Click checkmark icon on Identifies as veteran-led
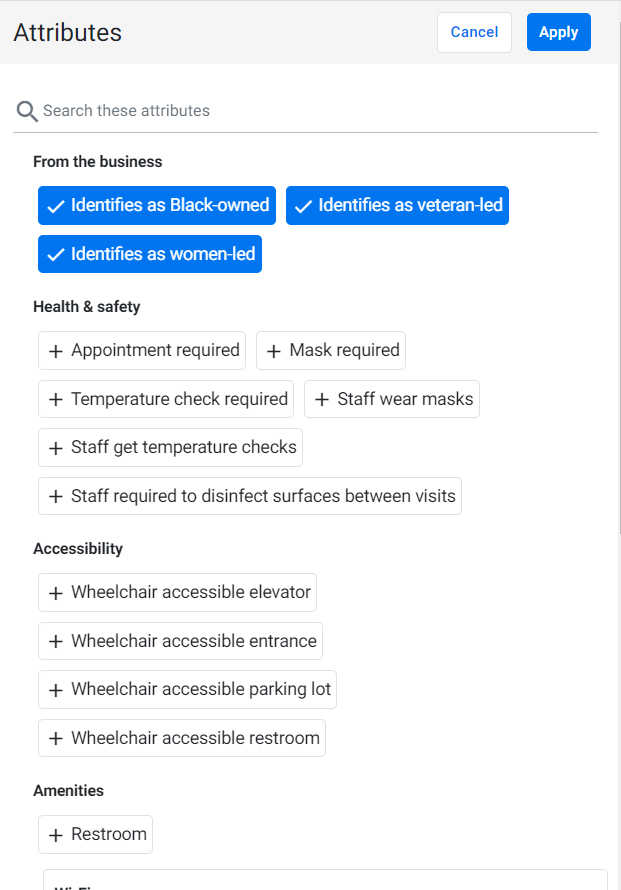The image size is (621, 890). point(303,206)
